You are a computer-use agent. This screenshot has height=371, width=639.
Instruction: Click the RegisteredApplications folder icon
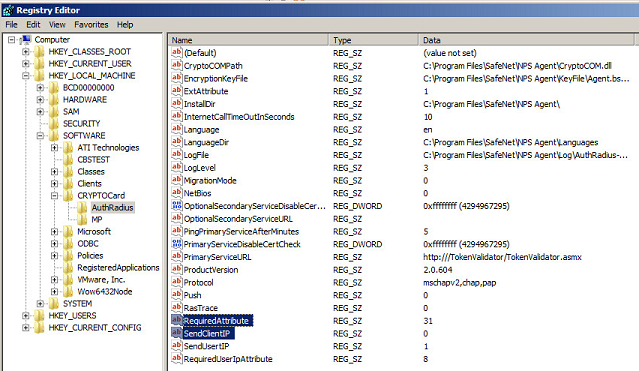pyautogui.click(x=68, y=267)
